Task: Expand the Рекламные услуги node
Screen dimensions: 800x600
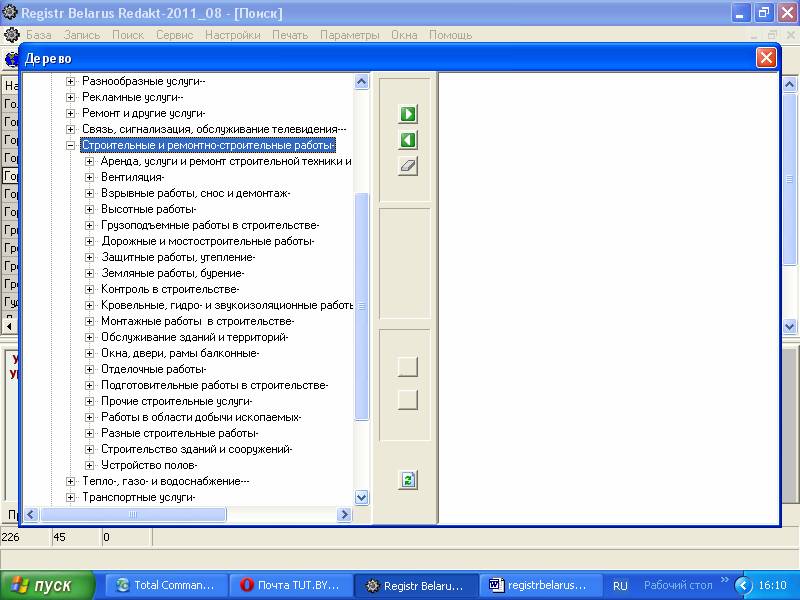Action: click(x=71, y=98)
